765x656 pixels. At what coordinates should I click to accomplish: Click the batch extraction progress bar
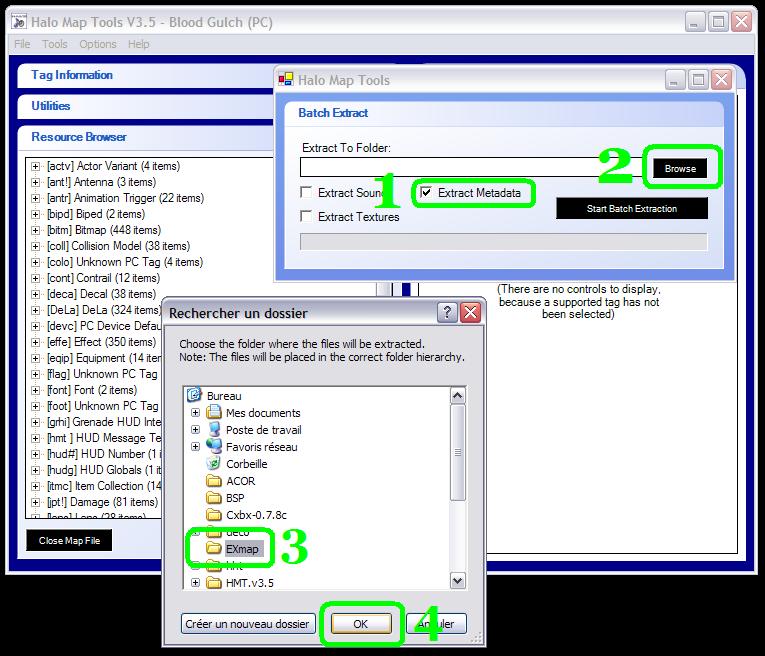(x=503, y=241)
